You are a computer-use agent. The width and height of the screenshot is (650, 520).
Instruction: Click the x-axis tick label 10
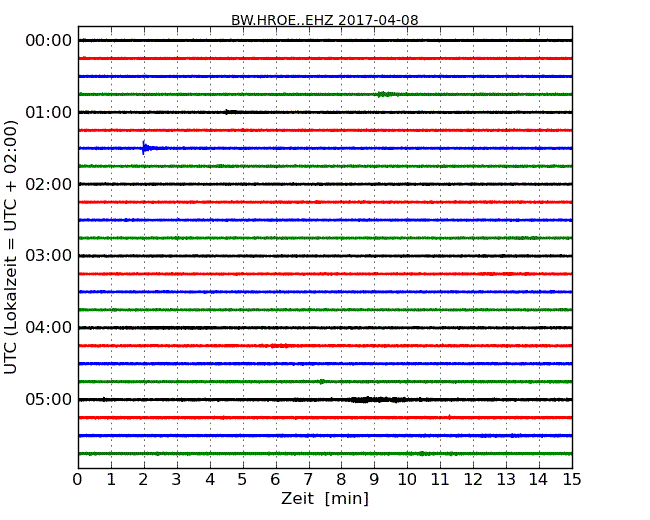pos(407,480)
